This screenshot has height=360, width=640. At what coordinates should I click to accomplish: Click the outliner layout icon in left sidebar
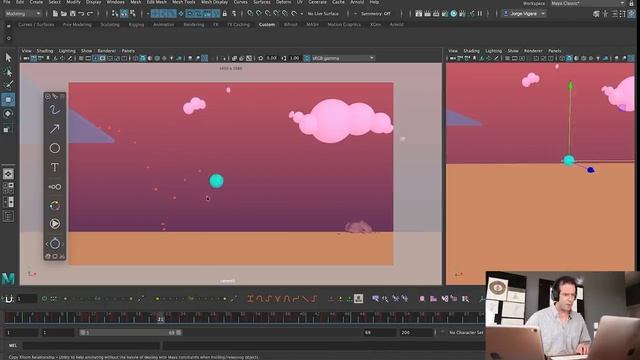point(8,216)
